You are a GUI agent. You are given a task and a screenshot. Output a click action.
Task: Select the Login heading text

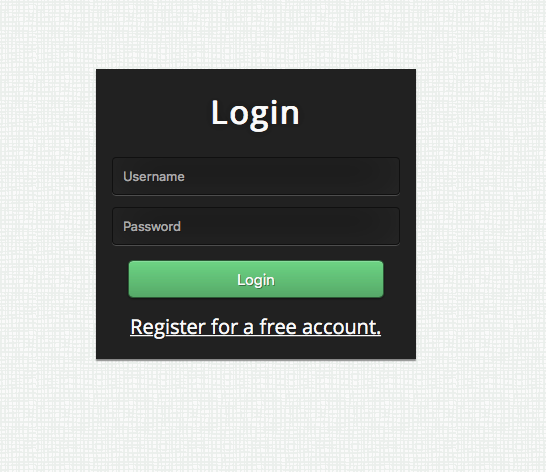(x=255, y=113)
